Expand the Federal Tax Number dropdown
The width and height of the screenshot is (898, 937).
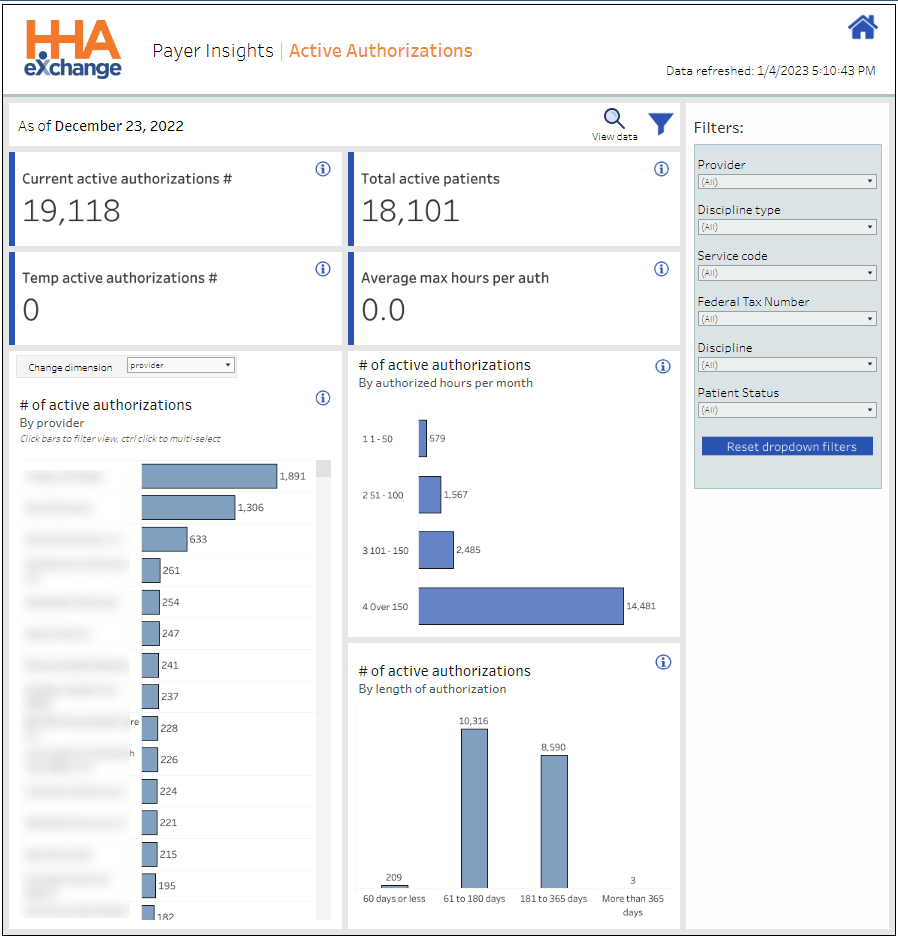787,319
